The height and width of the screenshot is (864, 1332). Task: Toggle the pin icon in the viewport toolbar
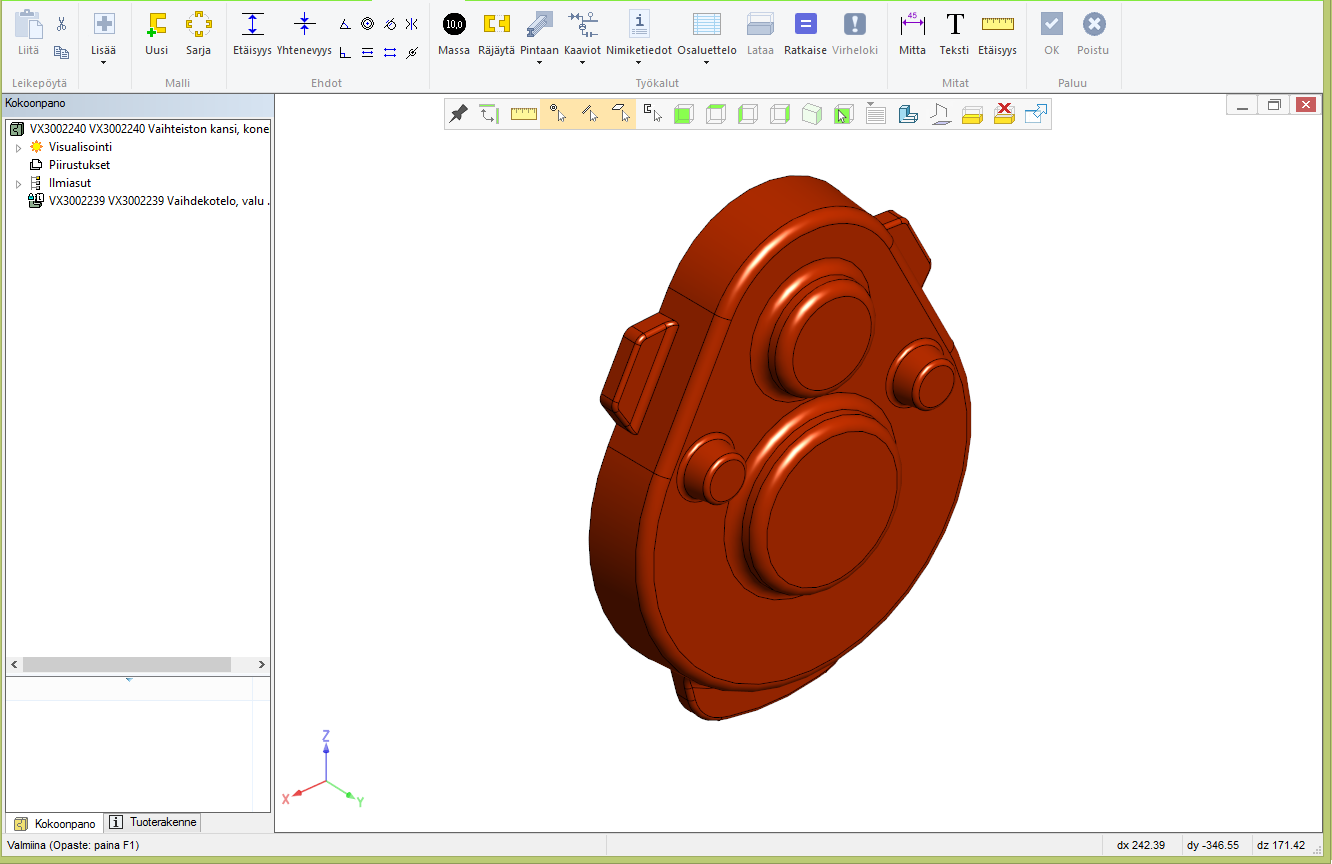pos(458,114)
